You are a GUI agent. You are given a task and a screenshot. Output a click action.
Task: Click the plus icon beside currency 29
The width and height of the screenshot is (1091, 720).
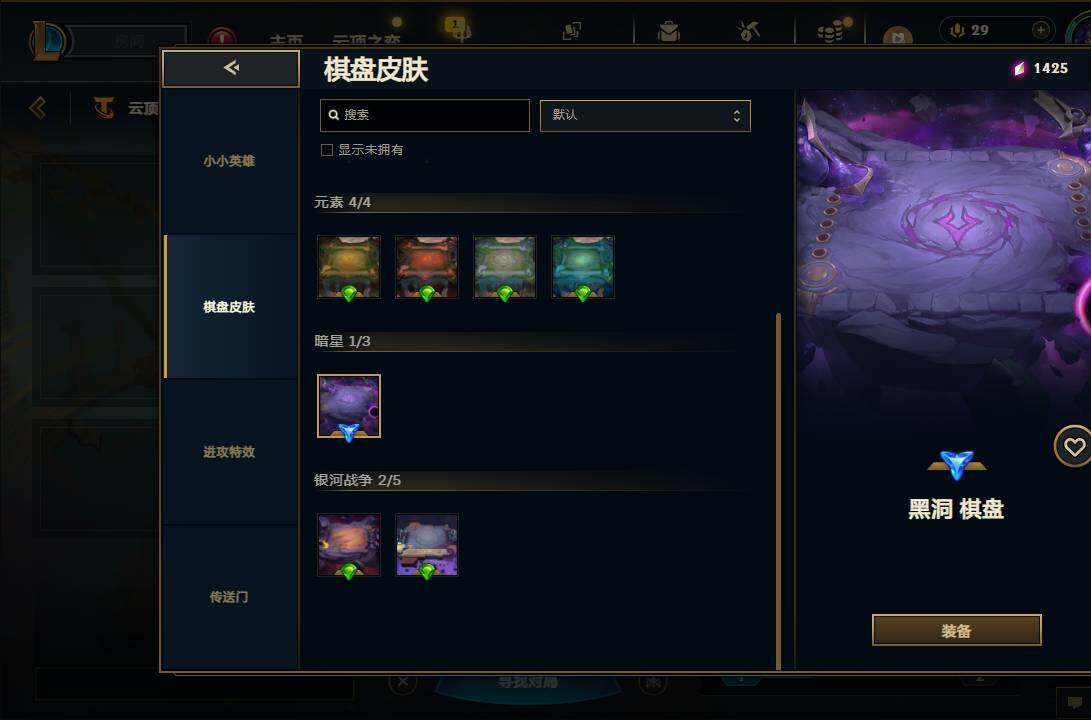tap(1040, 30)
